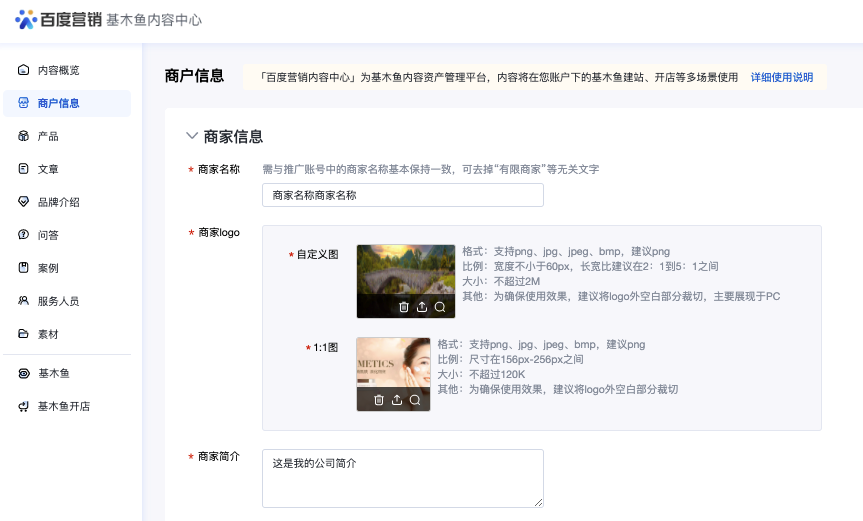
Task: Click the 商家logo field label
Action: coord(219,232)
